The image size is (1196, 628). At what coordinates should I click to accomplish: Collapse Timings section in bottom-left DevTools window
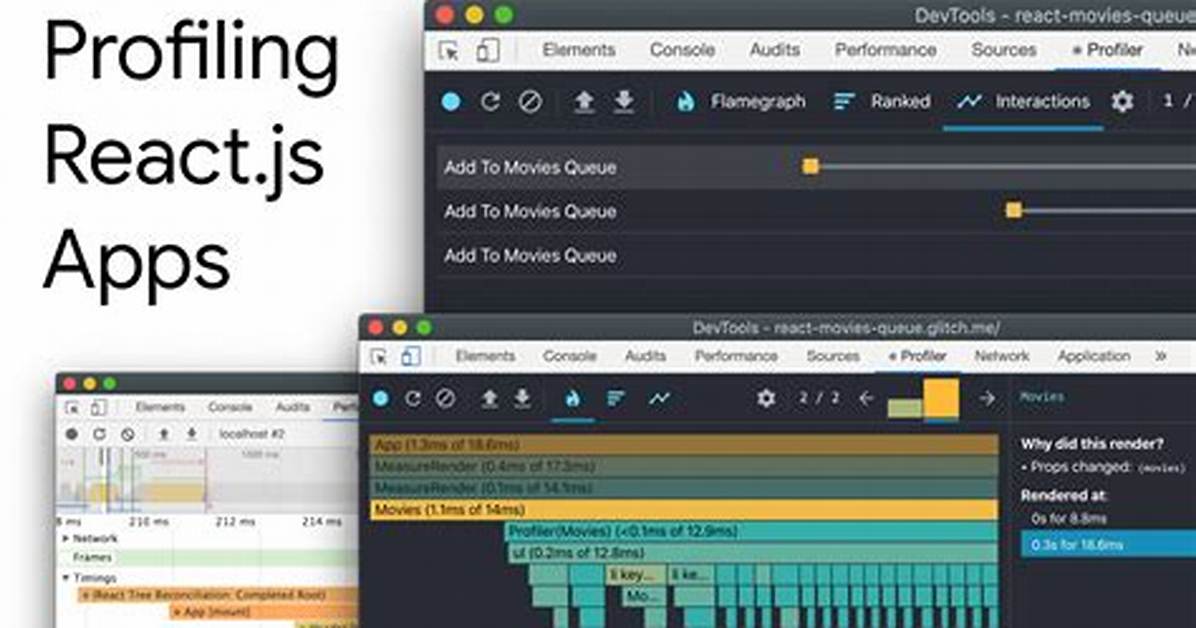(65, 578)
